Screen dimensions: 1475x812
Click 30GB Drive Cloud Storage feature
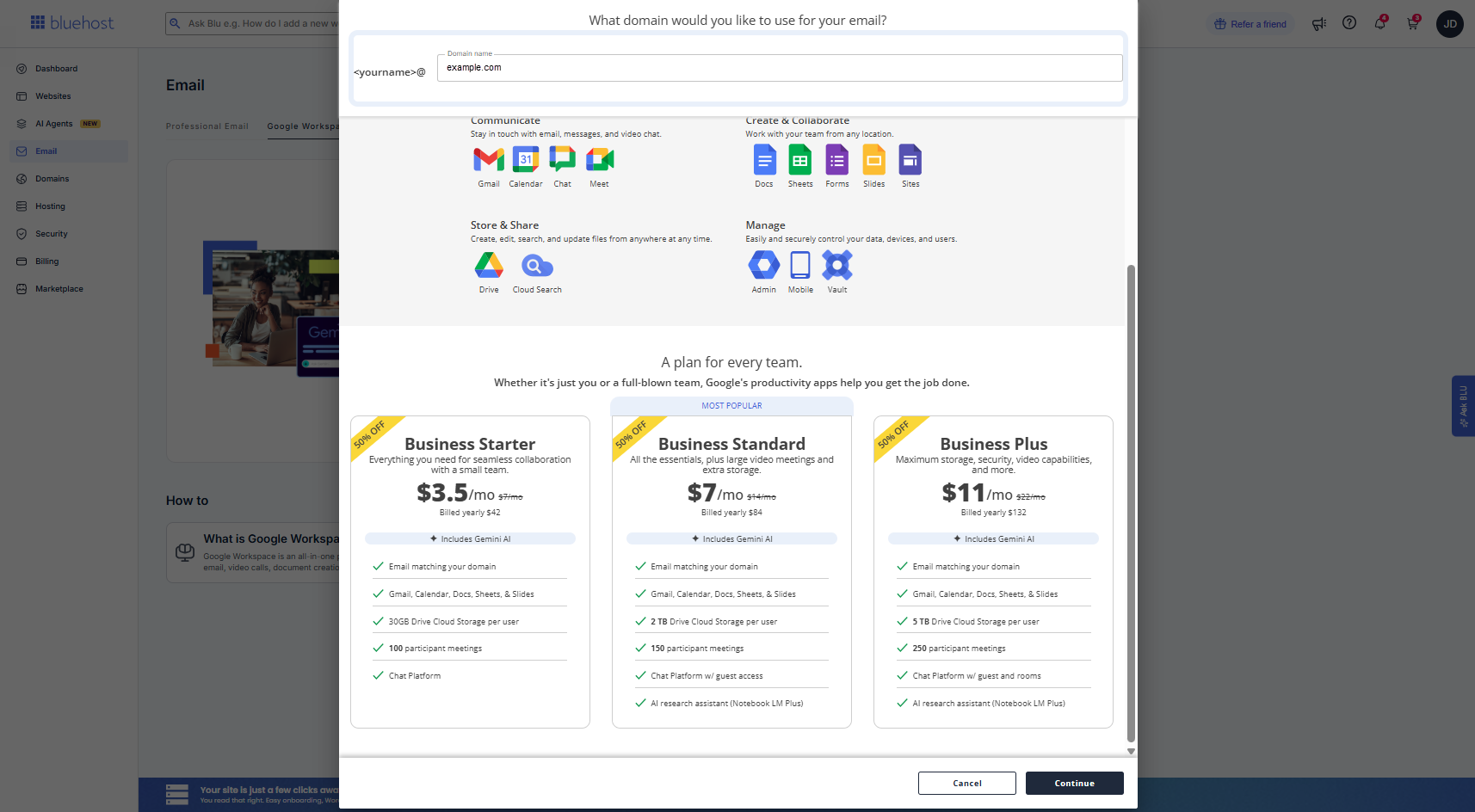[x=454, y=621]
